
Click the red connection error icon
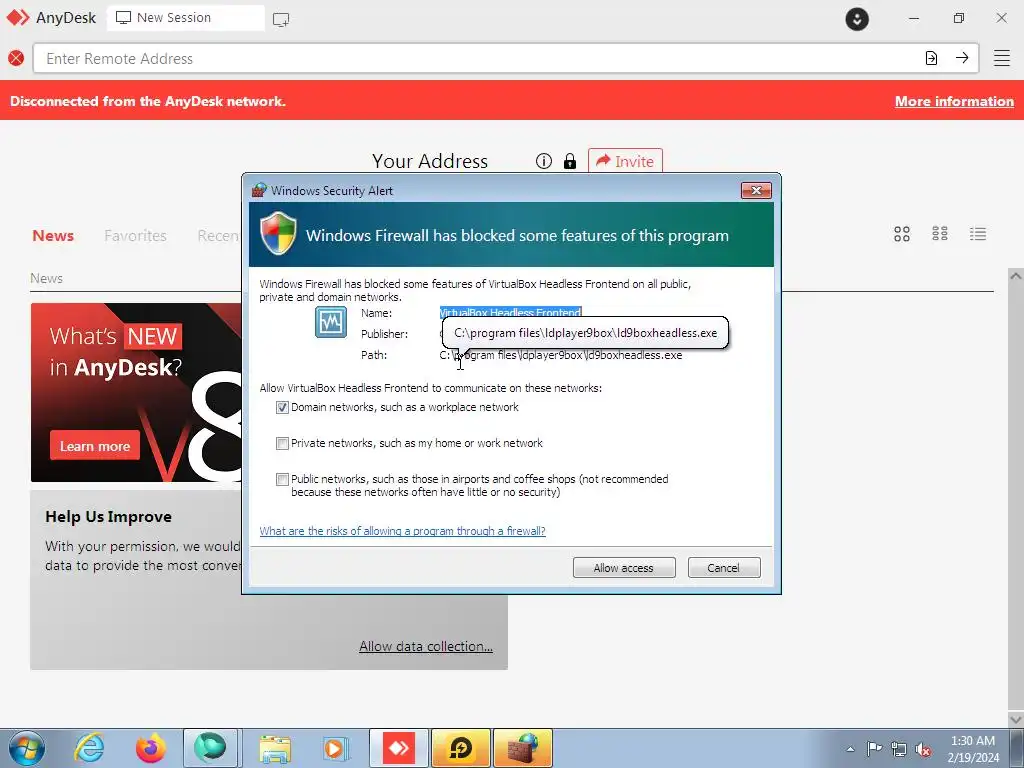click(x=16, y=58)
